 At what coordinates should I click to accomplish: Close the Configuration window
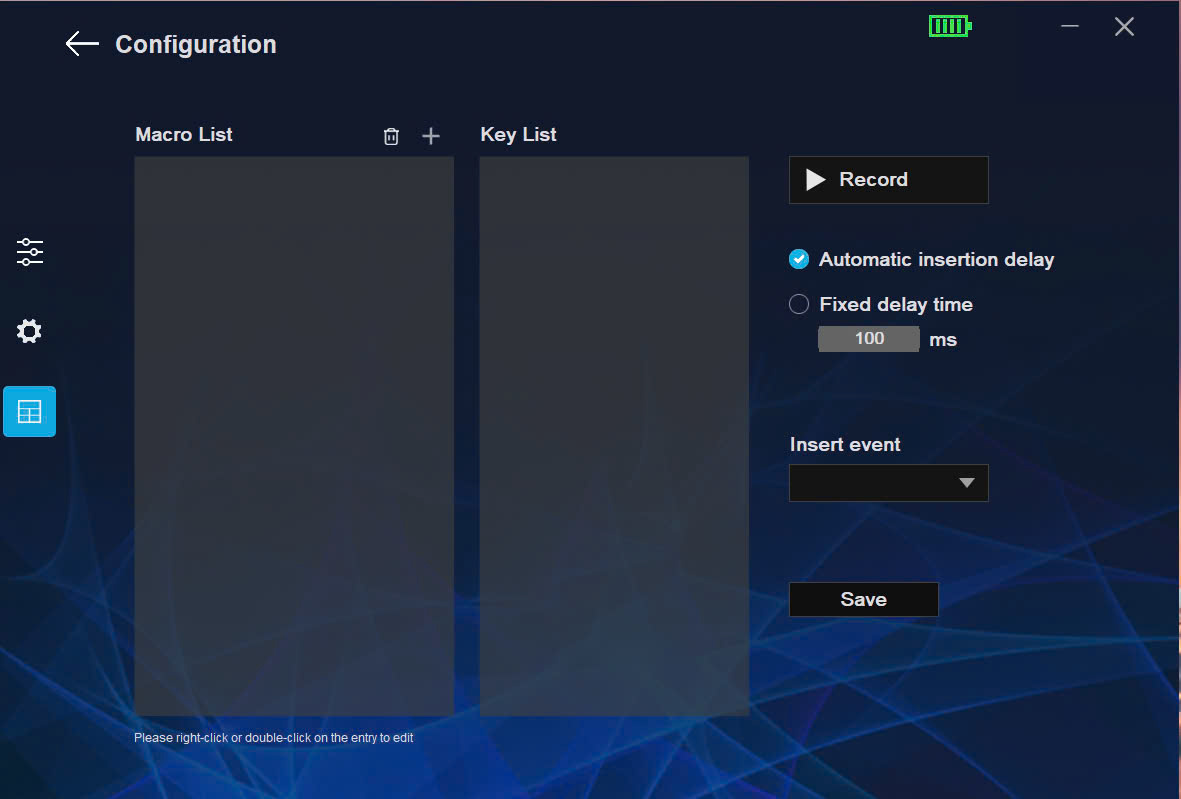[1125, 27]
